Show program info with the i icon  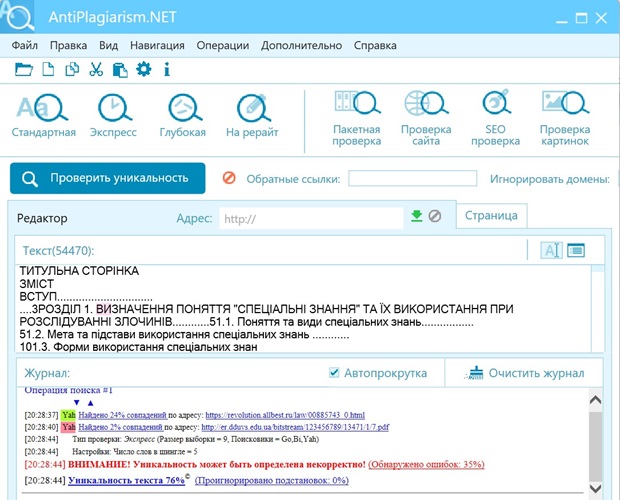(x=167, y=70)
